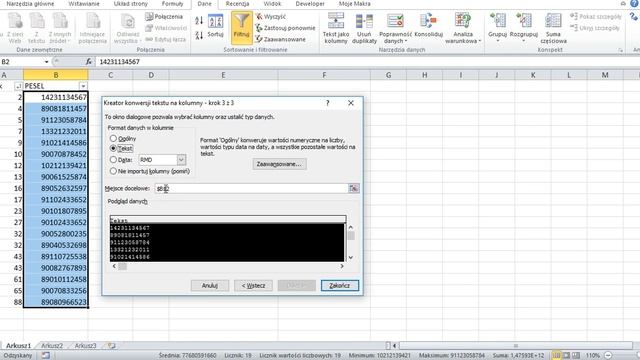This screenshot has width=640, height=360.
Task: Open Z innych źródeł dropdown
Action: [x=60, y=41]
